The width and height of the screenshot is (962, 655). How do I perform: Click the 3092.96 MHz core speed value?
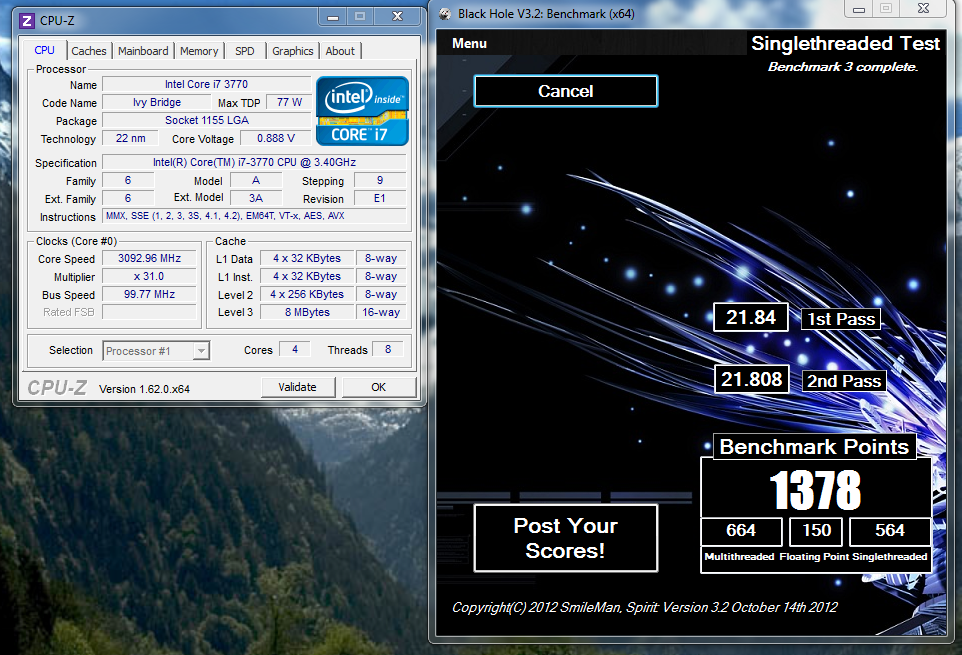pyautogui.click(x=150, y=258)
